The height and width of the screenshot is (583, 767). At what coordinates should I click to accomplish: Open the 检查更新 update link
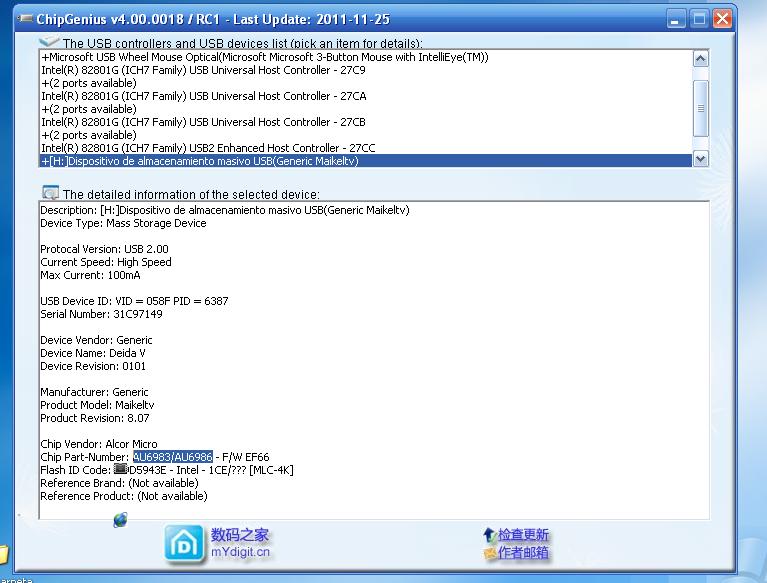pos(523,535)
